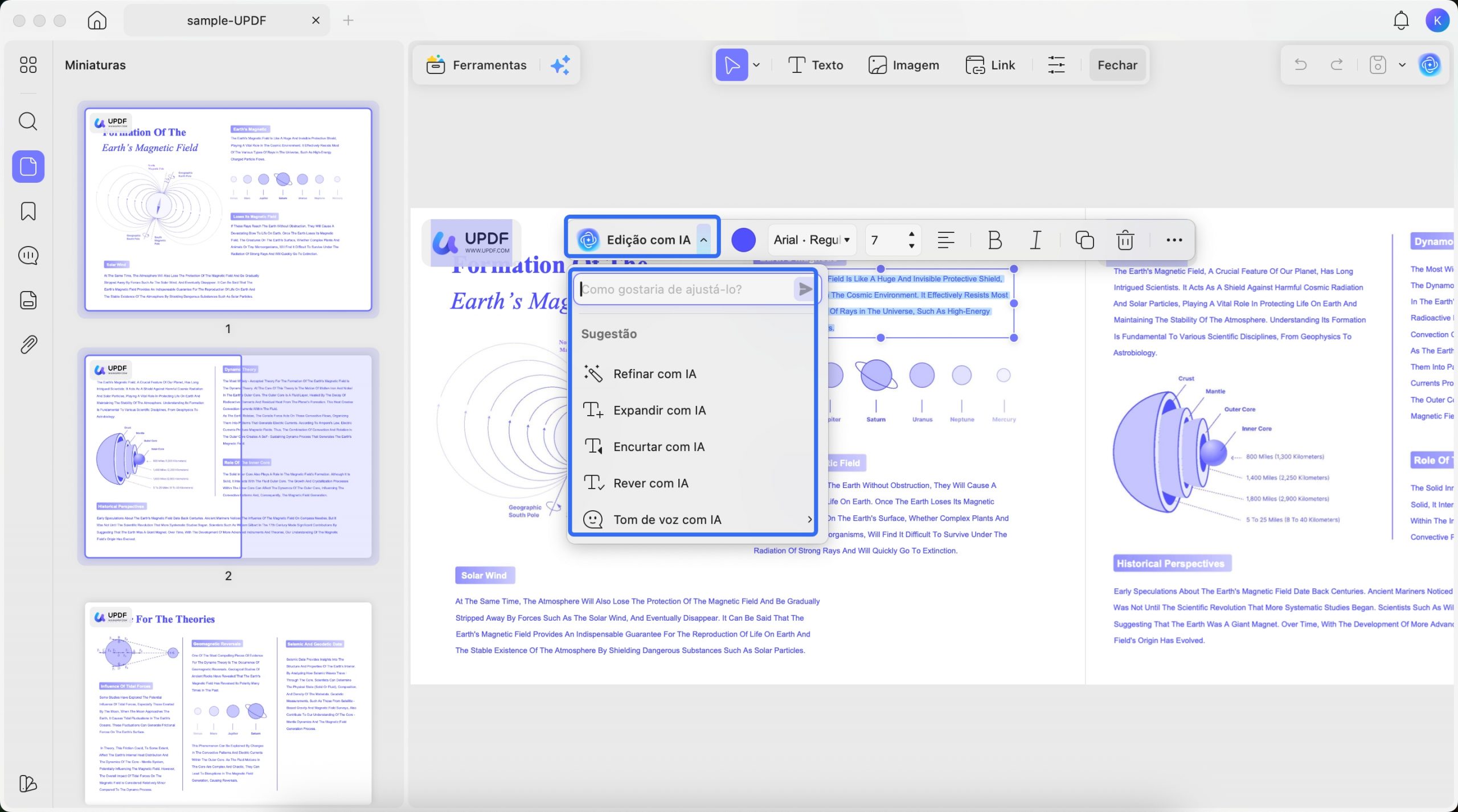Open the bookmarks panel icon
This screenshot has height=812, width=1458.
28,211
